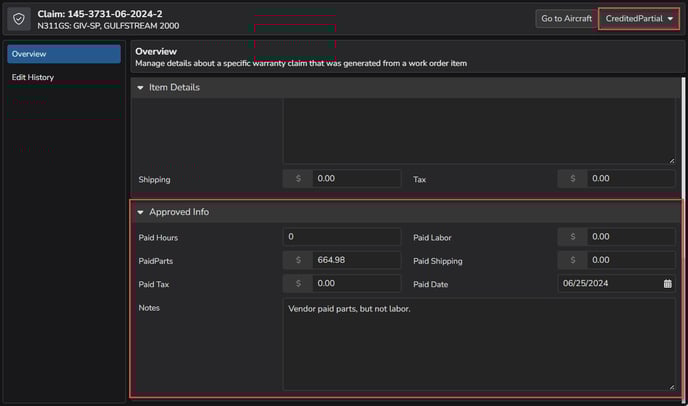Click the Shipping amount field
The image size is (688, 406).
coord(356,179)
